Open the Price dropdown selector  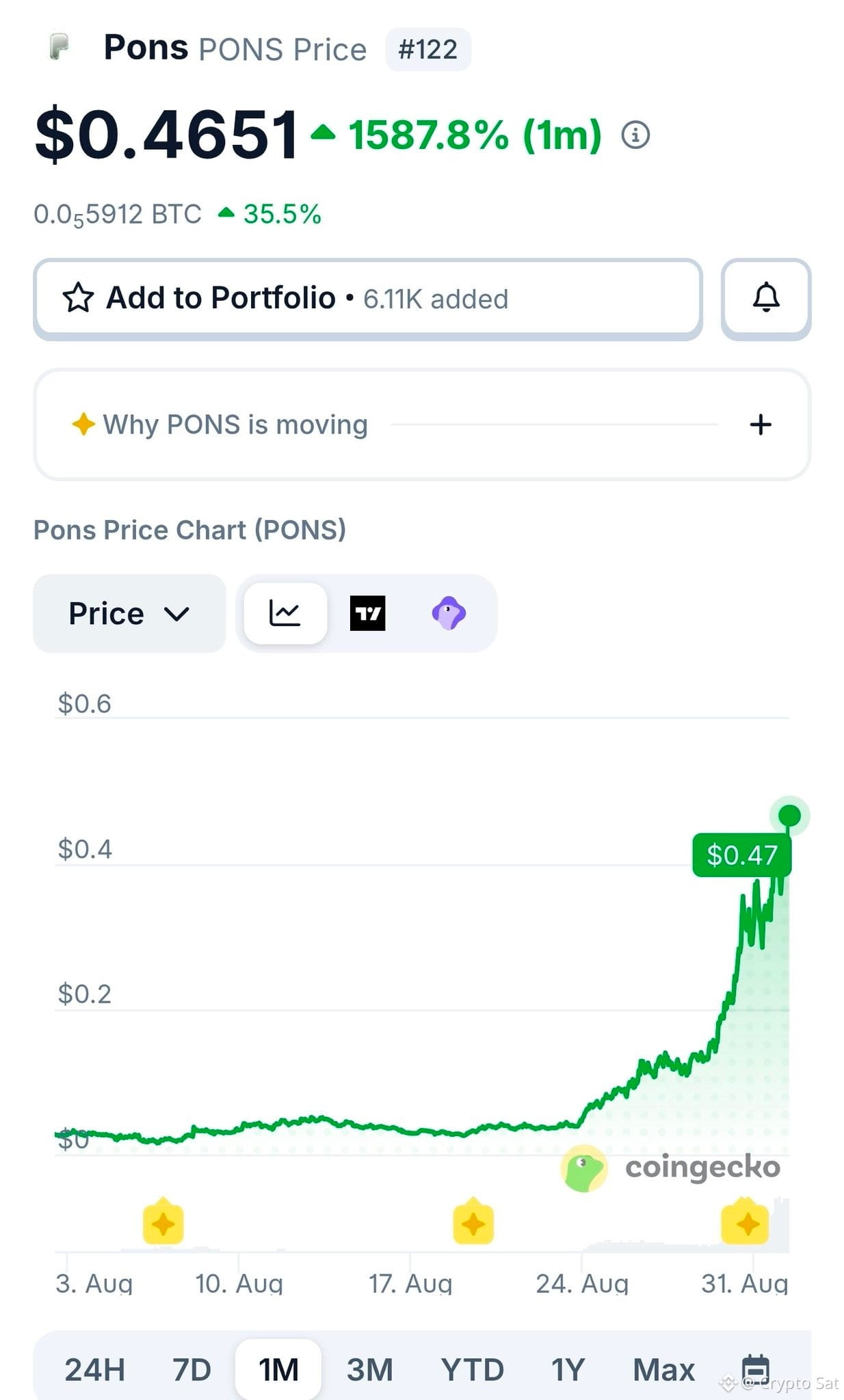[x=129, y=613]
